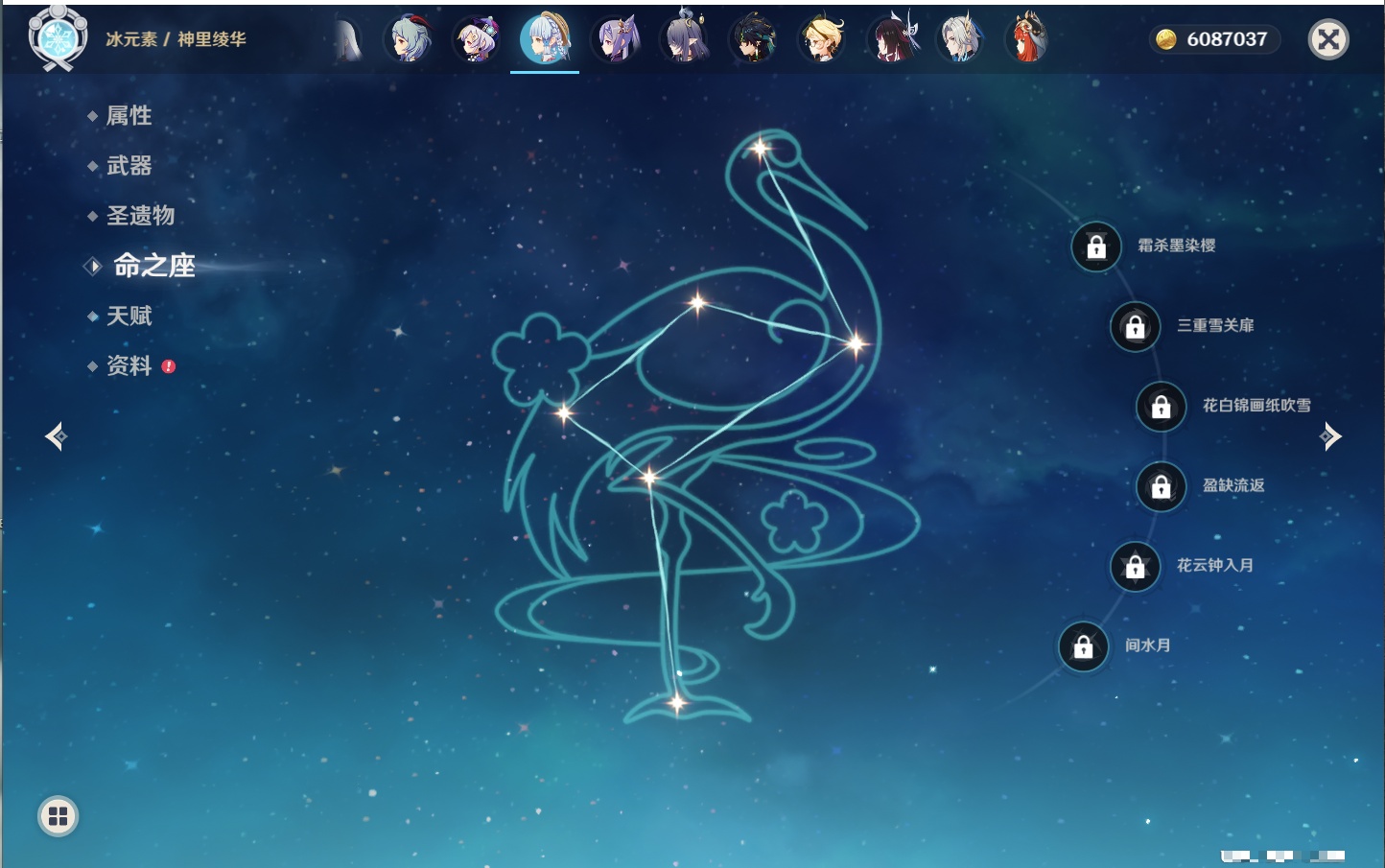Tap the lock icon beside 花白锦画纸吹雪
Screen dimensions: 1385x868
point(1161,407)
